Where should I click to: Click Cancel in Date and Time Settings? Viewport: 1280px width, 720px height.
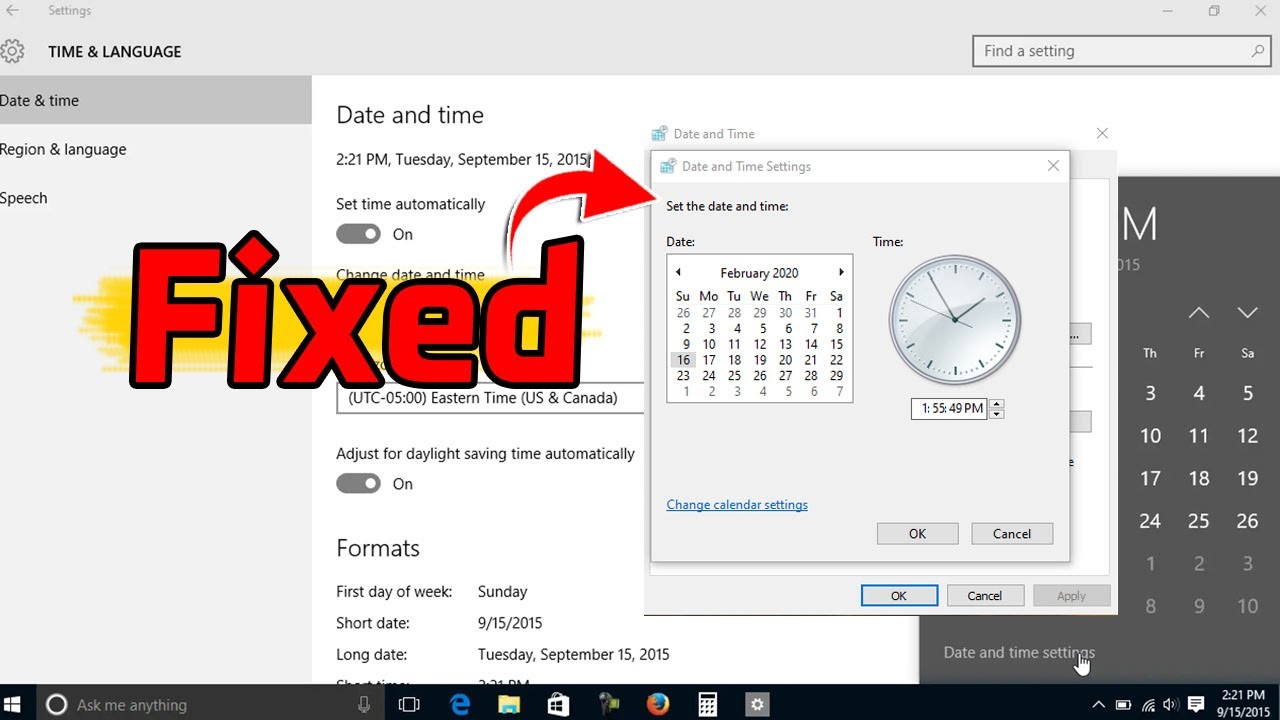click(1012, 534)
